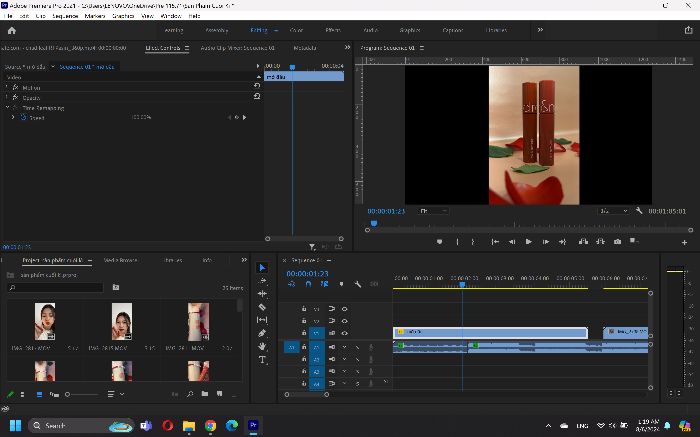Select the Ripple Edit tool

click(262, 294)
